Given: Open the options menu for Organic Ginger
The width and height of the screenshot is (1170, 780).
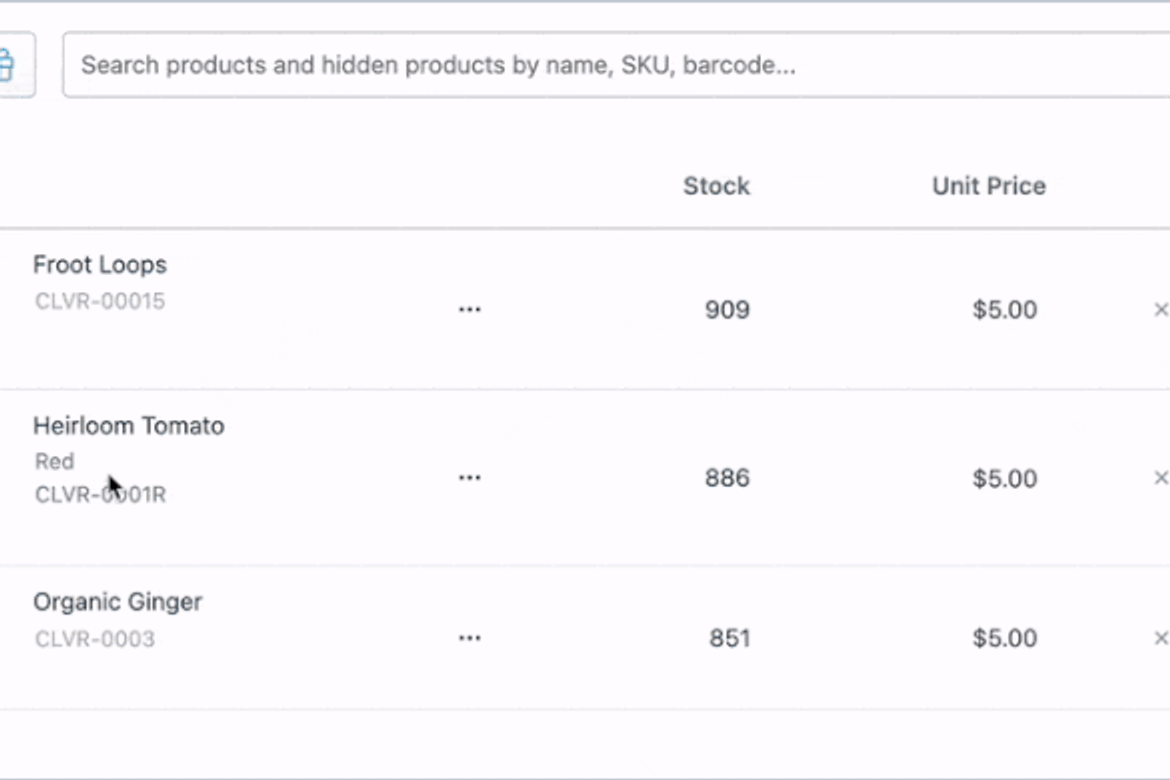Looking at the screenshot, I should (x=469, y=637).
